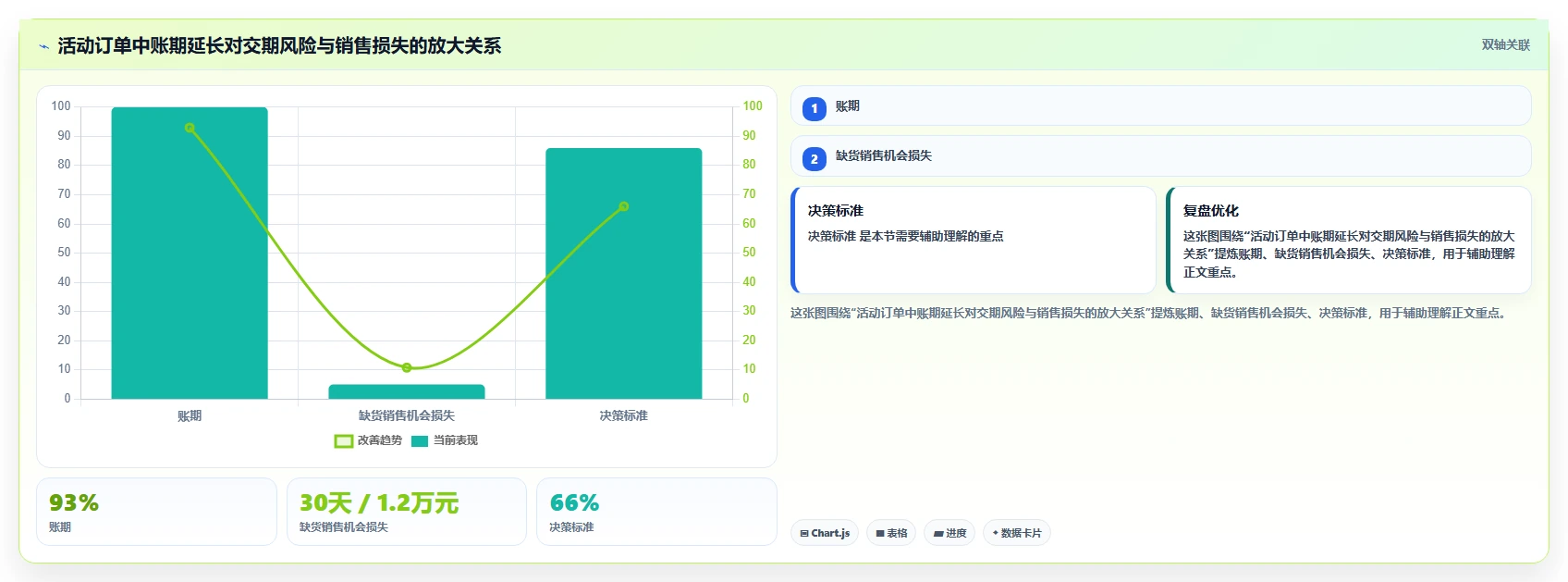Click the x-axis label 决策标准
This screenshot has width=1568, height=582.
624,416
